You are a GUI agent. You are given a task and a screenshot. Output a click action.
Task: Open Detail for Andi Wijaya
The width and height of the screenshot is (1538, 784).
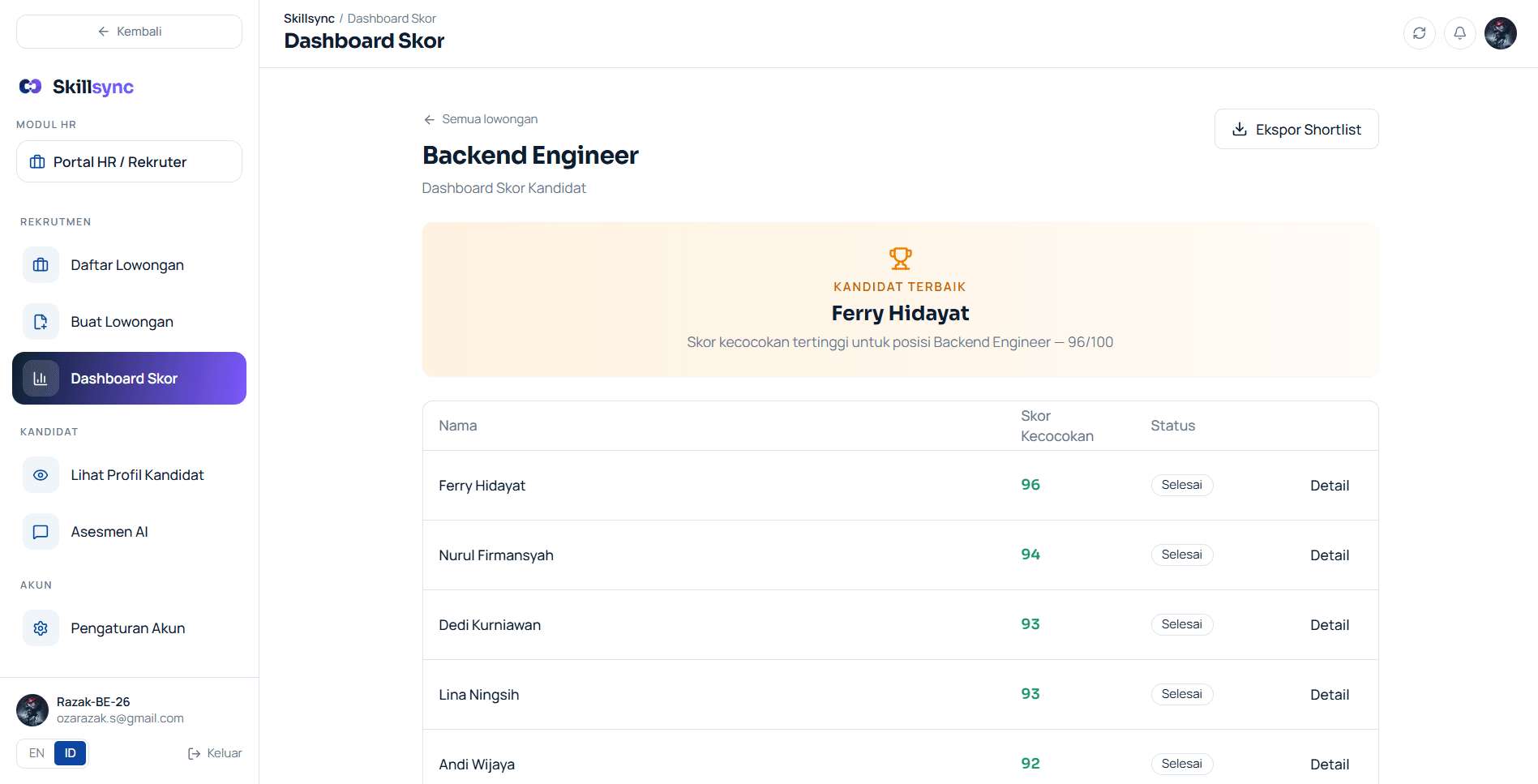click(x=1330, y=765)
